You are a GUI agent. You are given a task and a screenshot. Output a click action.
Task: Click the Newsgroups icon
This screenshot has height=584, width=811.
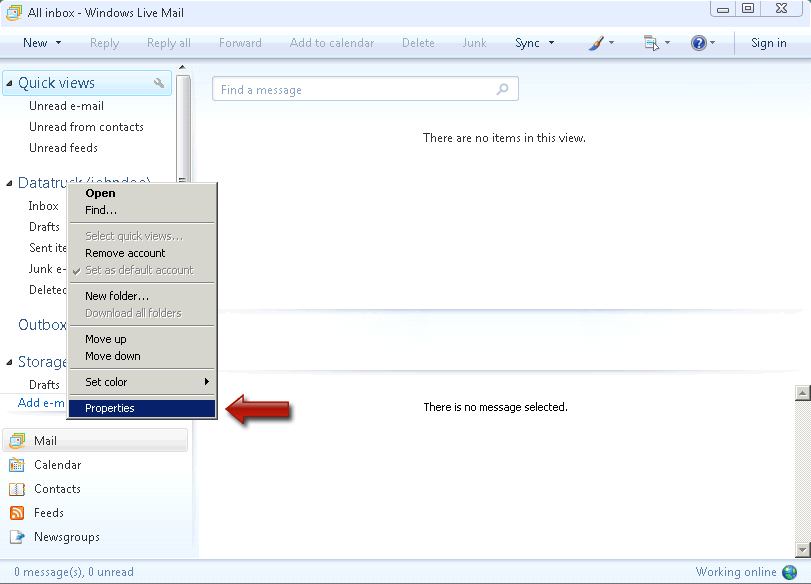17,537
